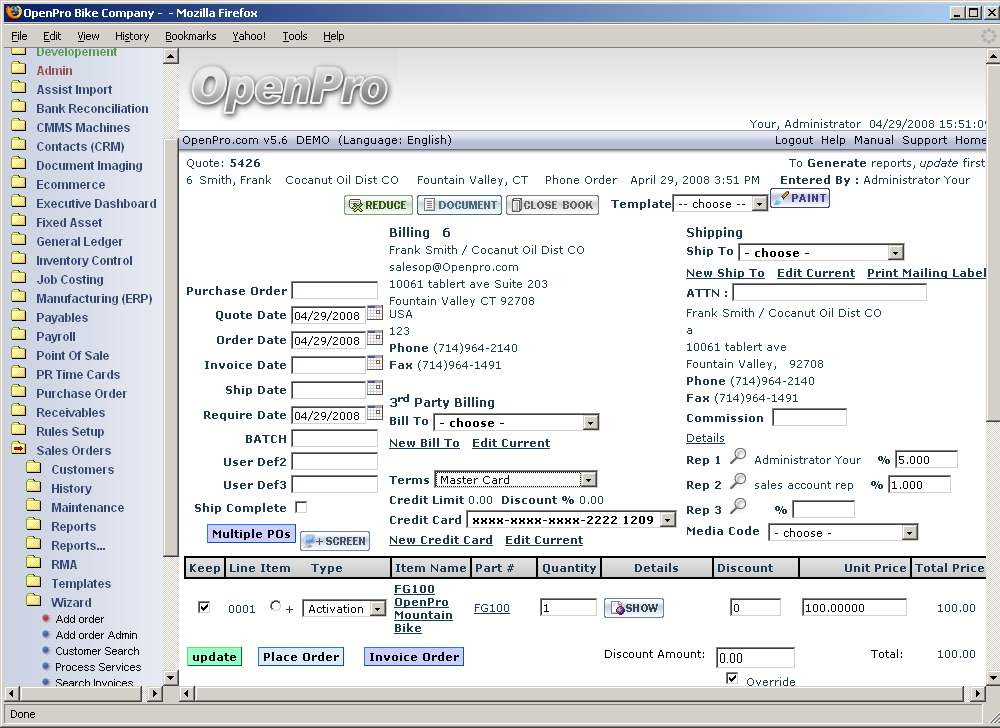Uncheck the Keep checkbox for line 0001

click(x=204, y=607)
